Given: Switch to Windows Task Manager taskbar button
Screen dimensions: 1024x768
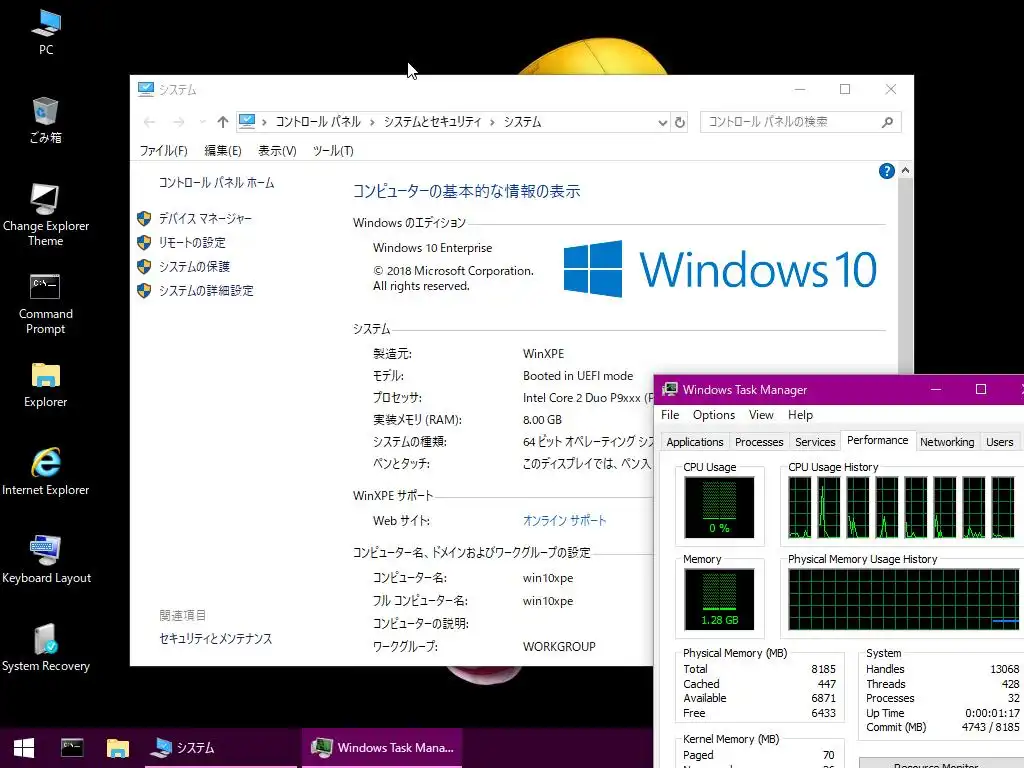Looking at the screenshot, I should [382, 748].
